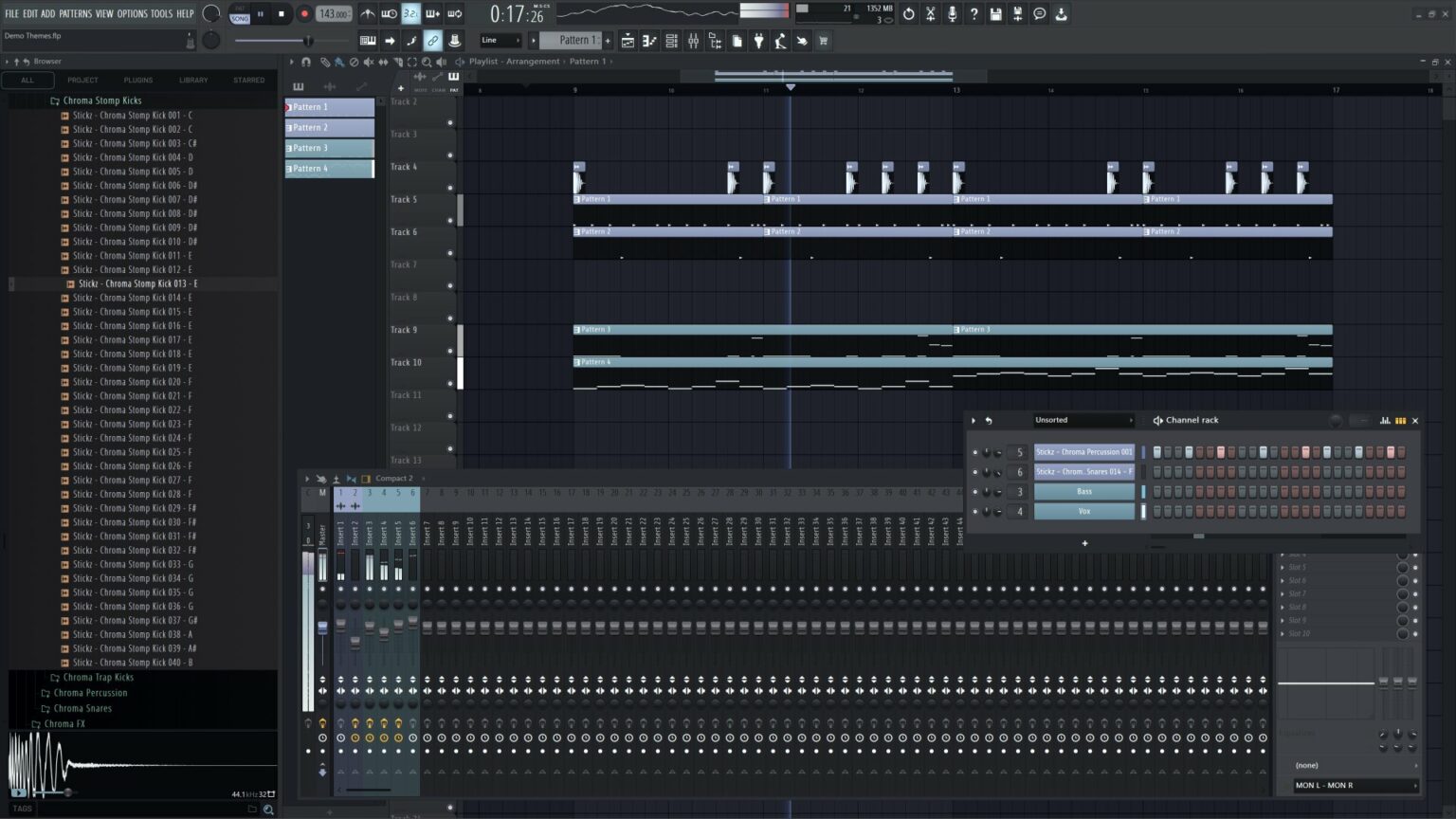1456x819 pixels.
Task: Open the Mixer from the top toolbar
Action: (x=693, y=41)
